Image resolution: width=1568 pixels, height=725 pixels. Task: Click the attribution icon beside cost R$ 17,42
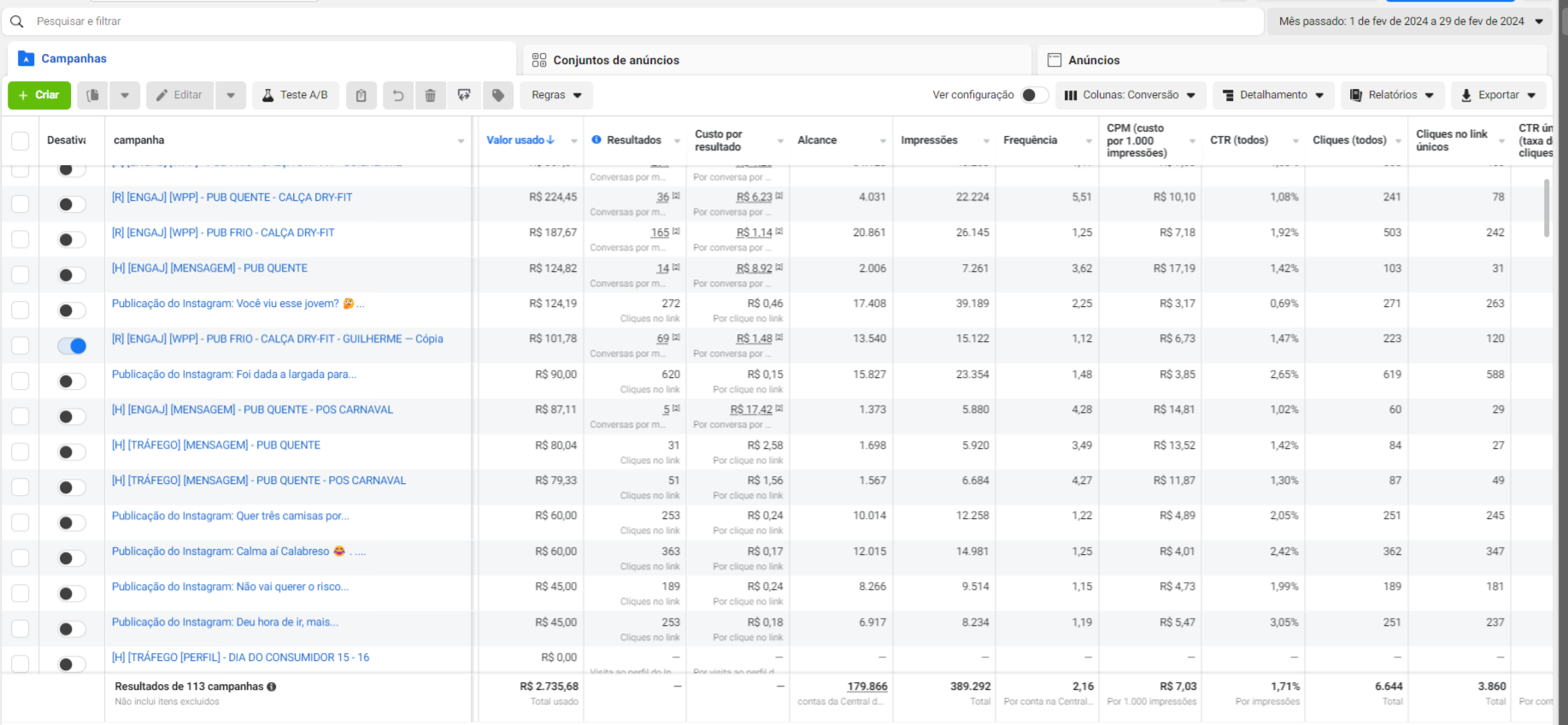pos(778,409)
